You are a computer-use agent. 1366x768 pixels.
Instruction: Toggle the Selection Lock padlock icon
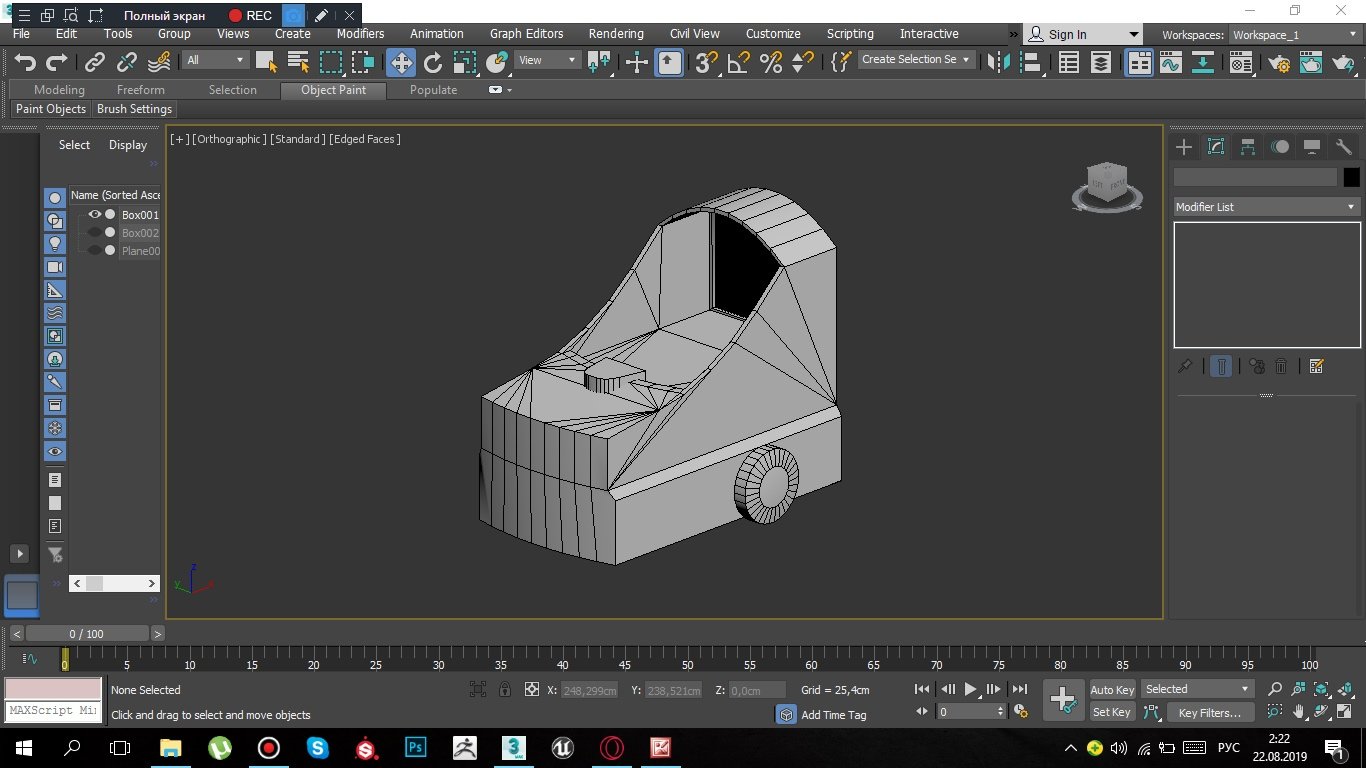click(505, 689)
